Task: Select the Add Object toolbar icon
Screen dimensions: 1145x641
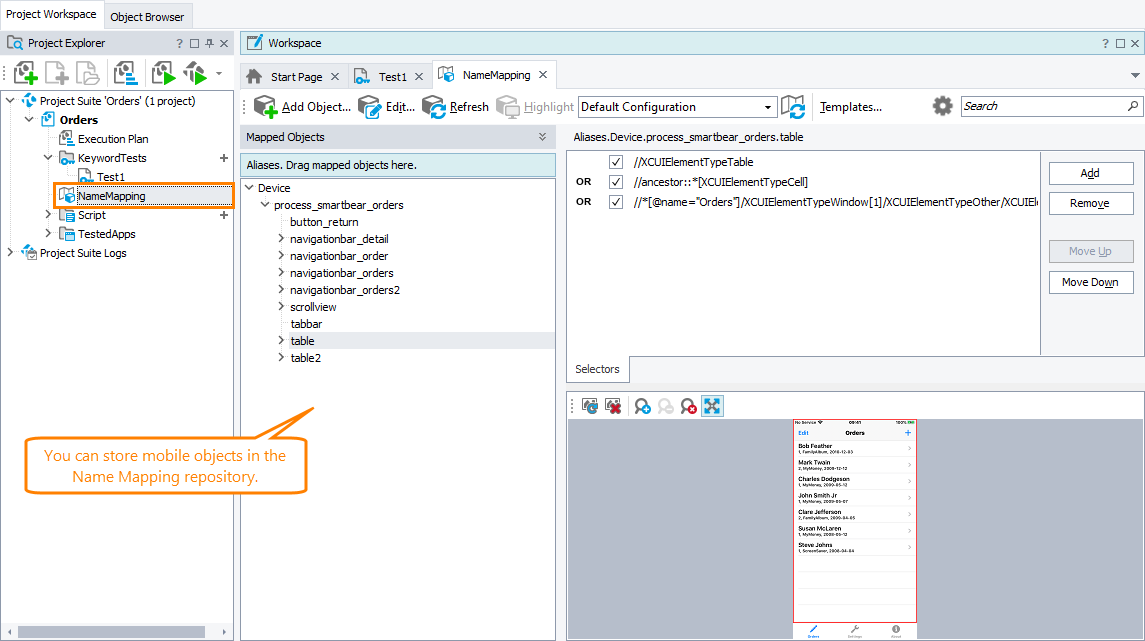Action: [265, 106]
